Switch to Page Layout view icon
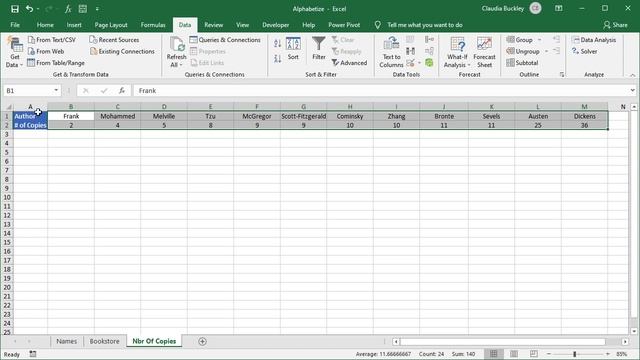 coord(514,354)
